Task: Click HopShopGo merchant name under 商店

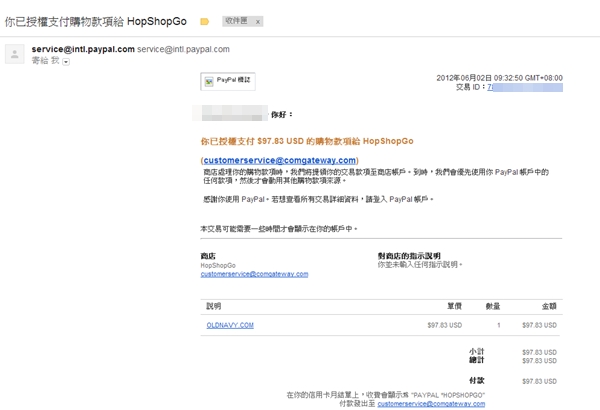Action: pyautogui.click(x=218, y=265)
